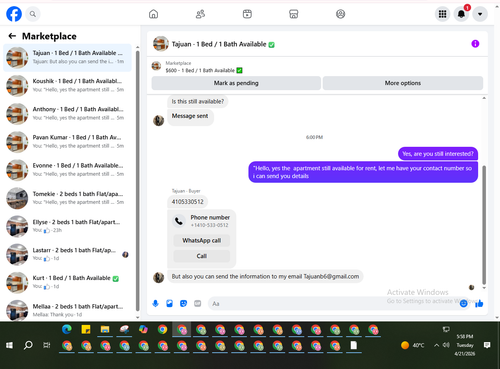Screen dimensions: 500x369
Task: Click the conversation list scrollbar
Action: 137,180
